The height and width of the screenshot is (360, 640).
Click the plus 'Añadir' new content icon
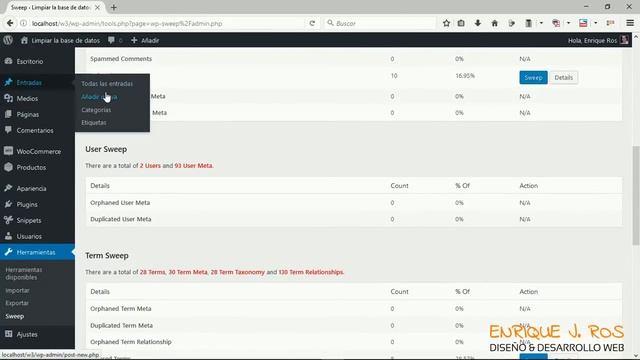pyautogui.click(x=145, y=40)
